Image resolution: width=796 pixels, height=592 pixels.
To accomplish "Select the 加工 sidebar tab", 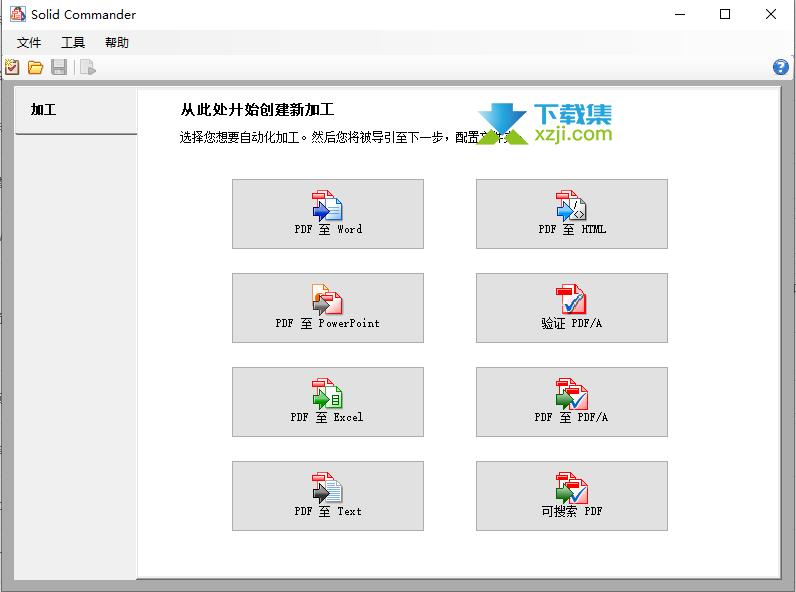I will tap(76, 111).
